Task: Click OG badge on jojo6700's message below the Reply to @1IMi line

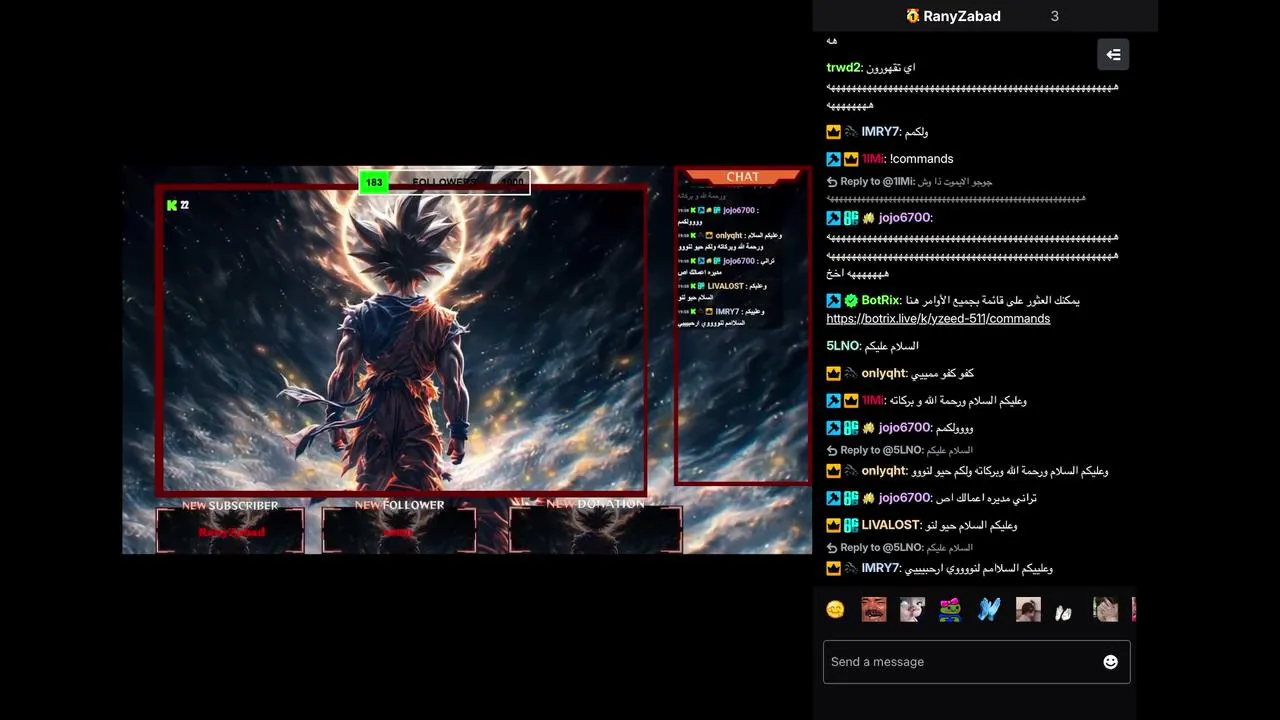Action: tap(851, 218)
